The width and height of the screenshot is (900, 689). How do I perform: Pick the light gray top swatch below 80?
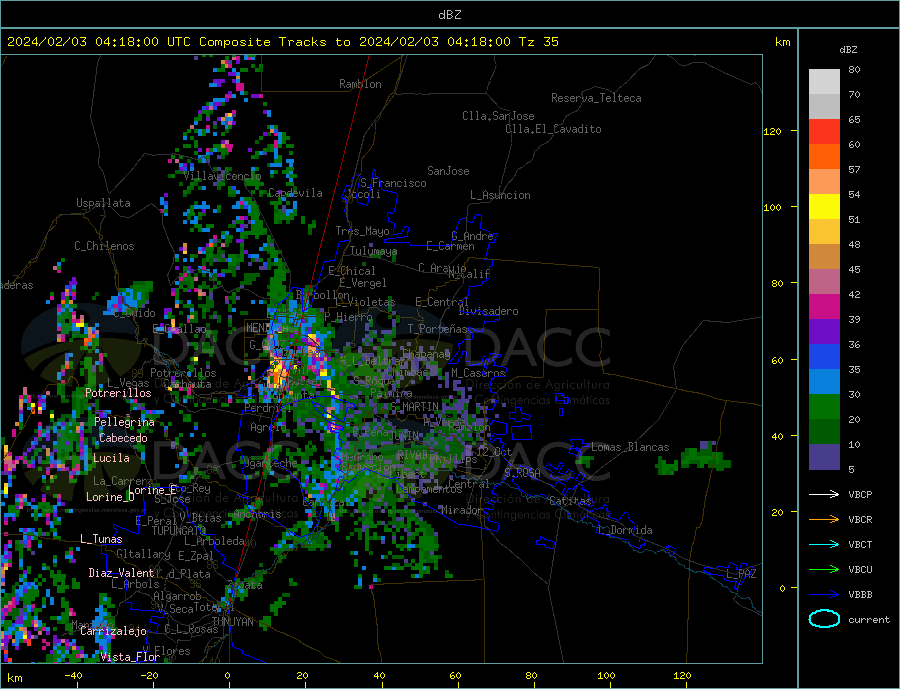click(x=824, y=82)
